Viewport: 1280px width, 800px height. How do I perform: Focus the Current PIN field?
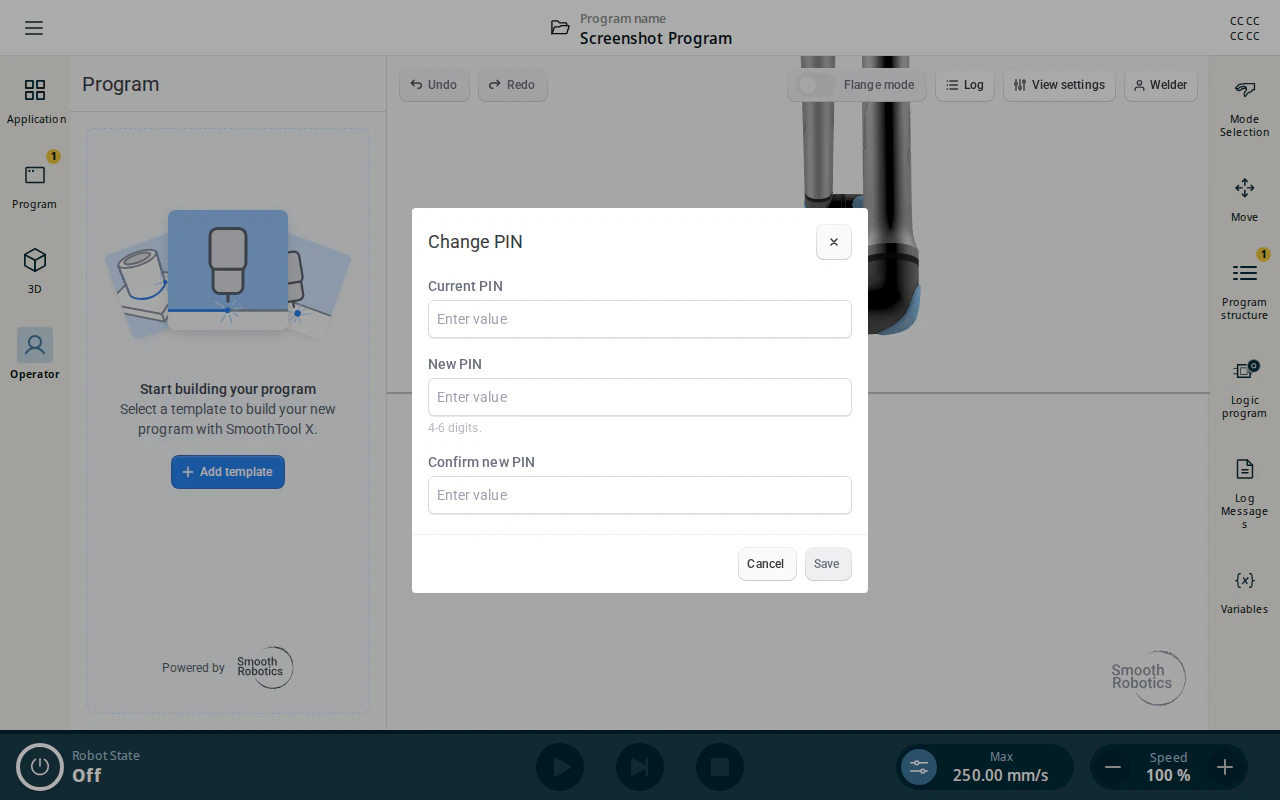(x=640, y=319)
